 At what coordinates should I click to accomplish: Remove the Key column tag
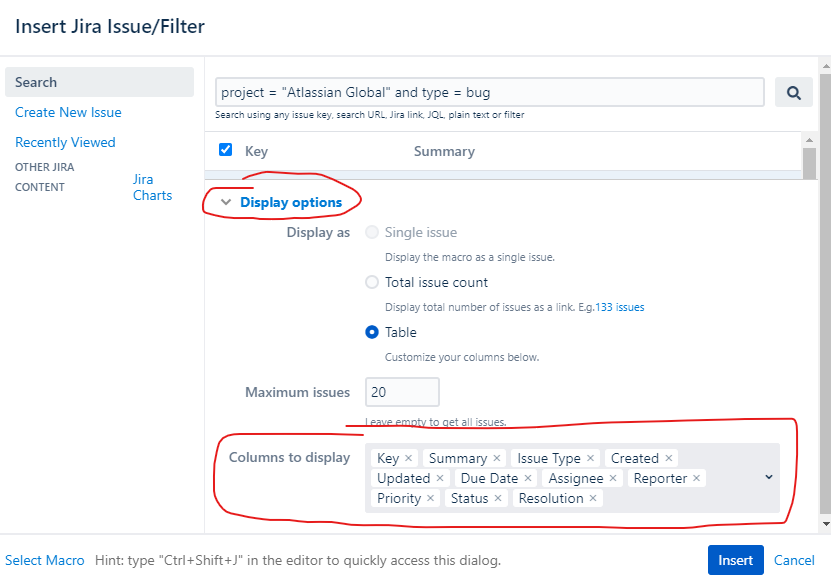pyautogui.click(x=409, y=458)
